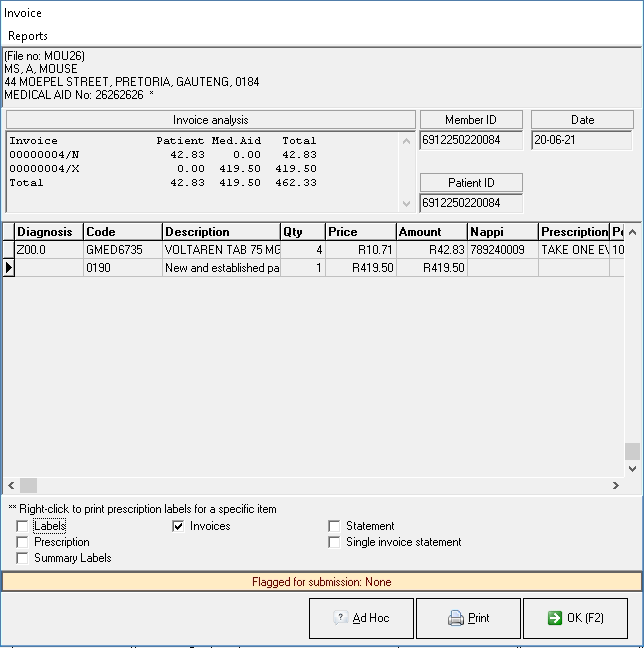Select the R419.50 price cell

360,268
